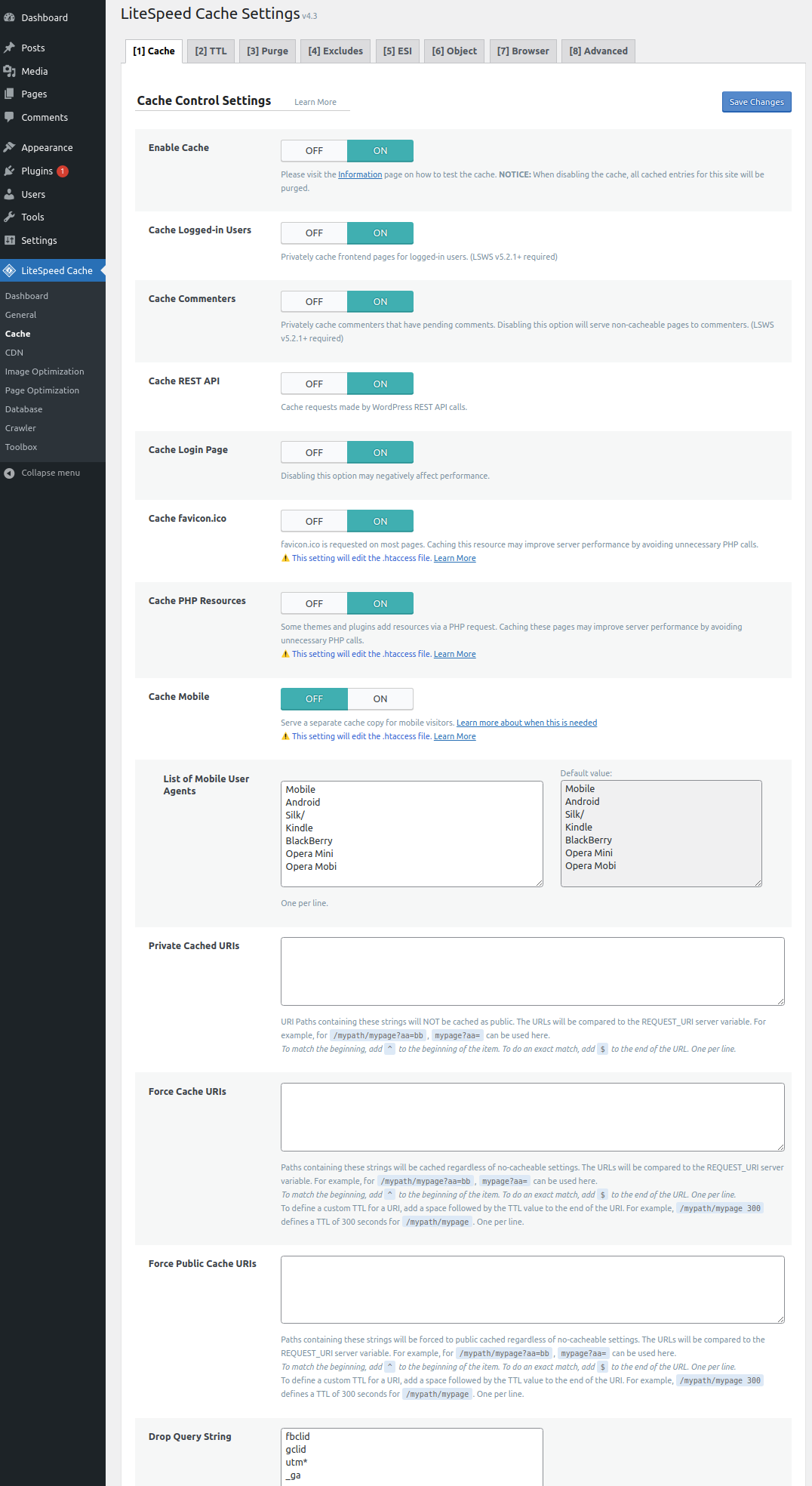Turn Cache Login Page OFF
The width and height of the screenshot is (812, 1486).
314,453
